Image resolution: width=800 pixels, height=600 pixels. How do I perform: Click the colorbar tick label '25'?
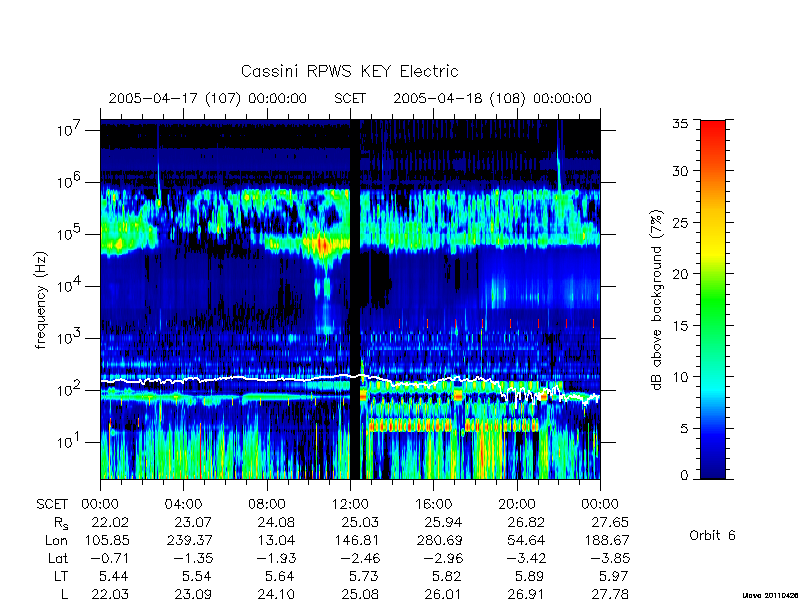680,222
